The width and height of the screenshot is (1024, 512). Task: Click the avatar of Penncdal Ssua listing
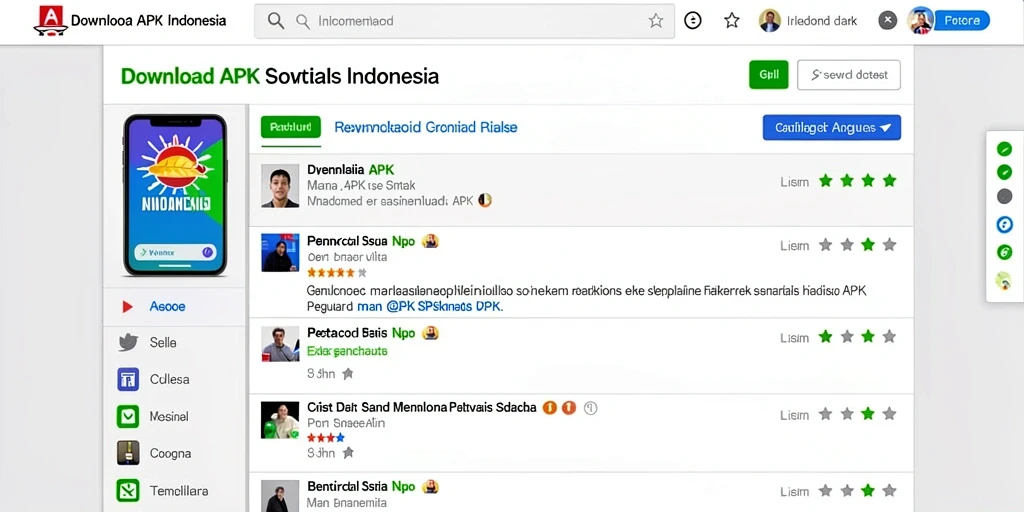(280, 253)
